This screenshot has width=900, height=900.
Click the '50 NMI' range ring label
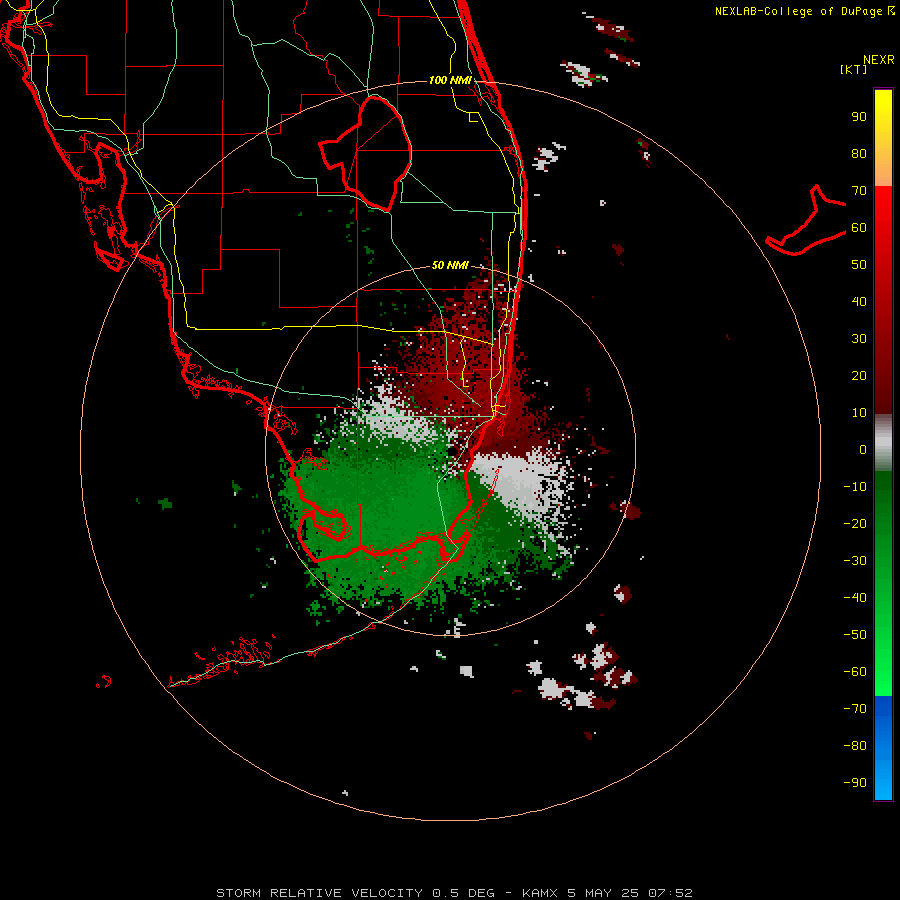point(450,265)
